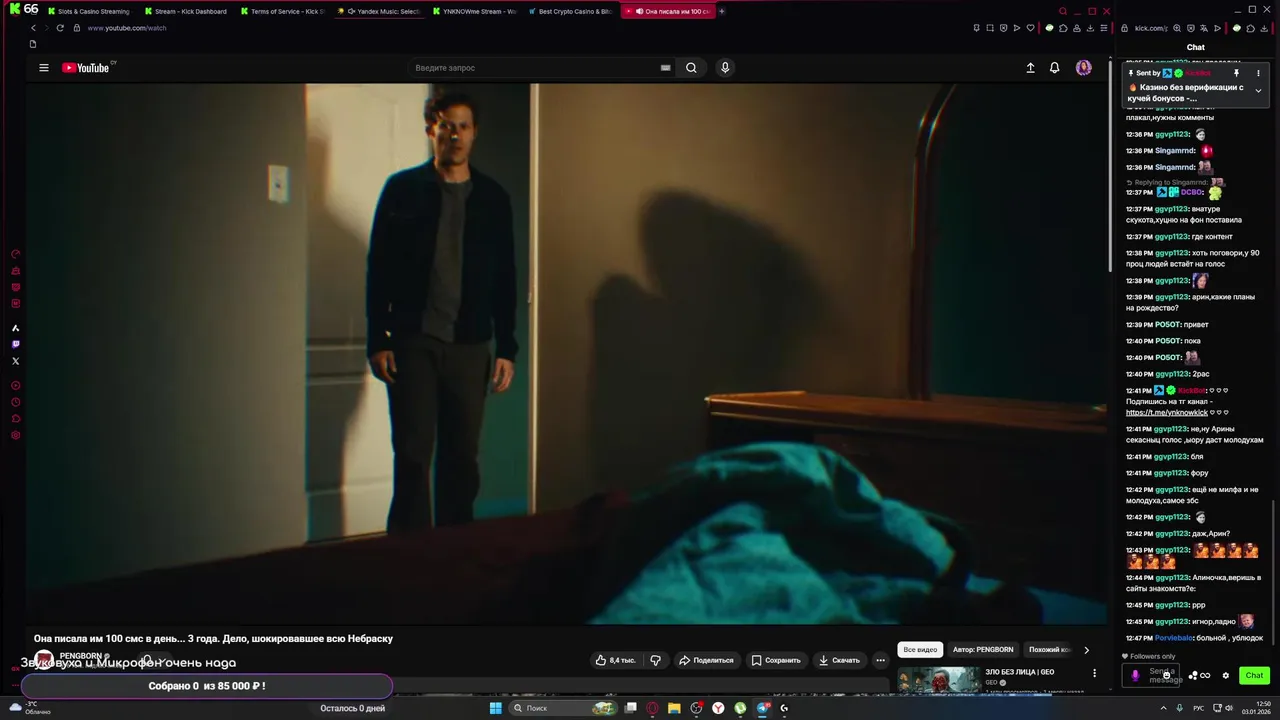Open YouTube notifications bell
This screenshot has width=1280, height=720.
coord(1054,68)
